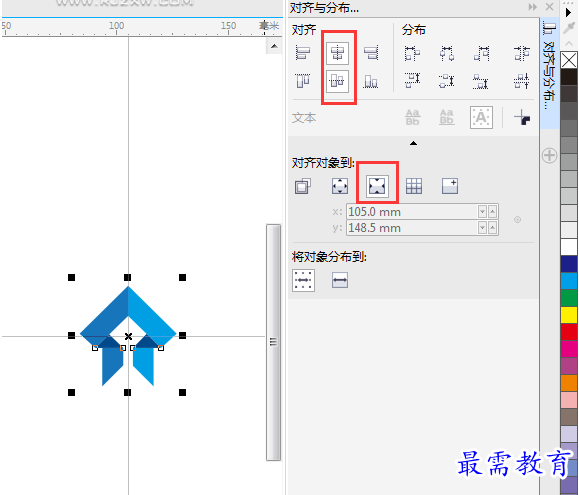Align objects to Page Center
The width and height of the screenshot is (579, 495).
[x=377, y=186]
